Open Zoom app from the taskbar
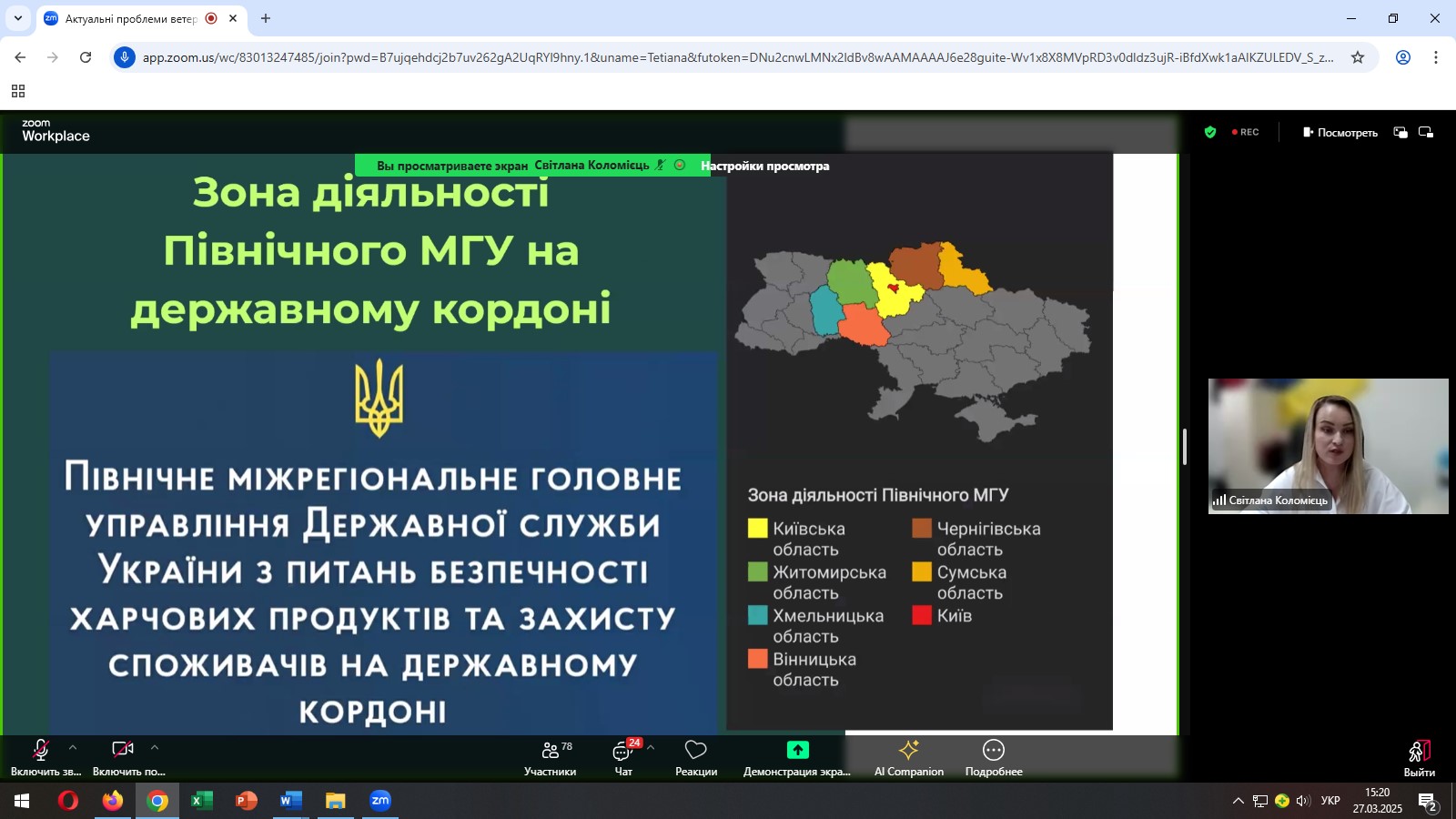The image size is (1456, 819). pos(380,801)
